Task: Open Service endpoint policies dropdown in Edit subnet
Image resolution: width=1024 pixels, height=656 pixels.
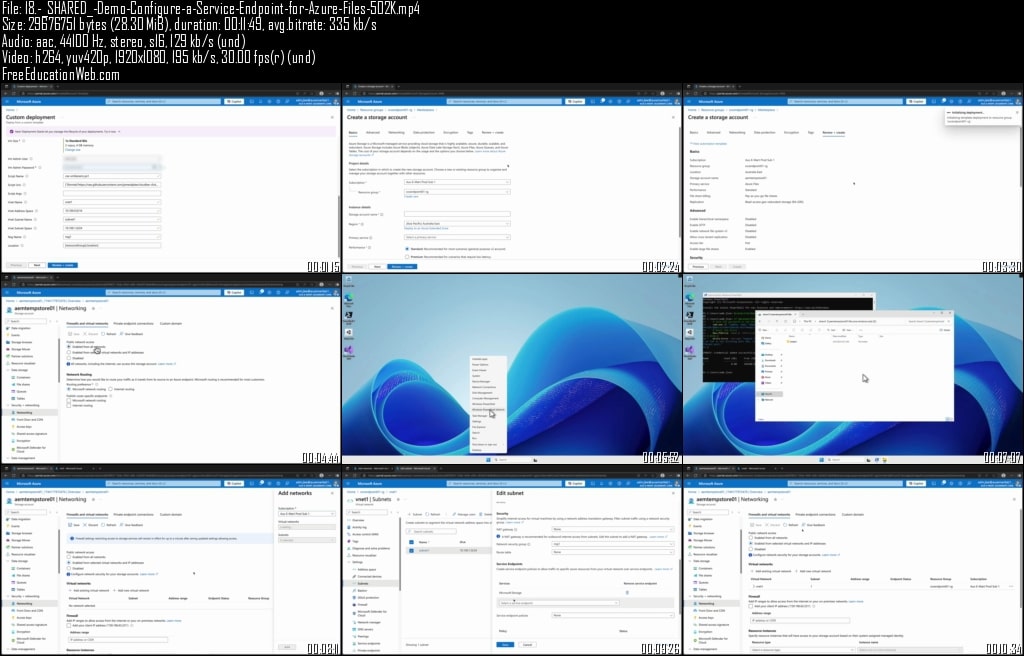Action: [612, 615]
